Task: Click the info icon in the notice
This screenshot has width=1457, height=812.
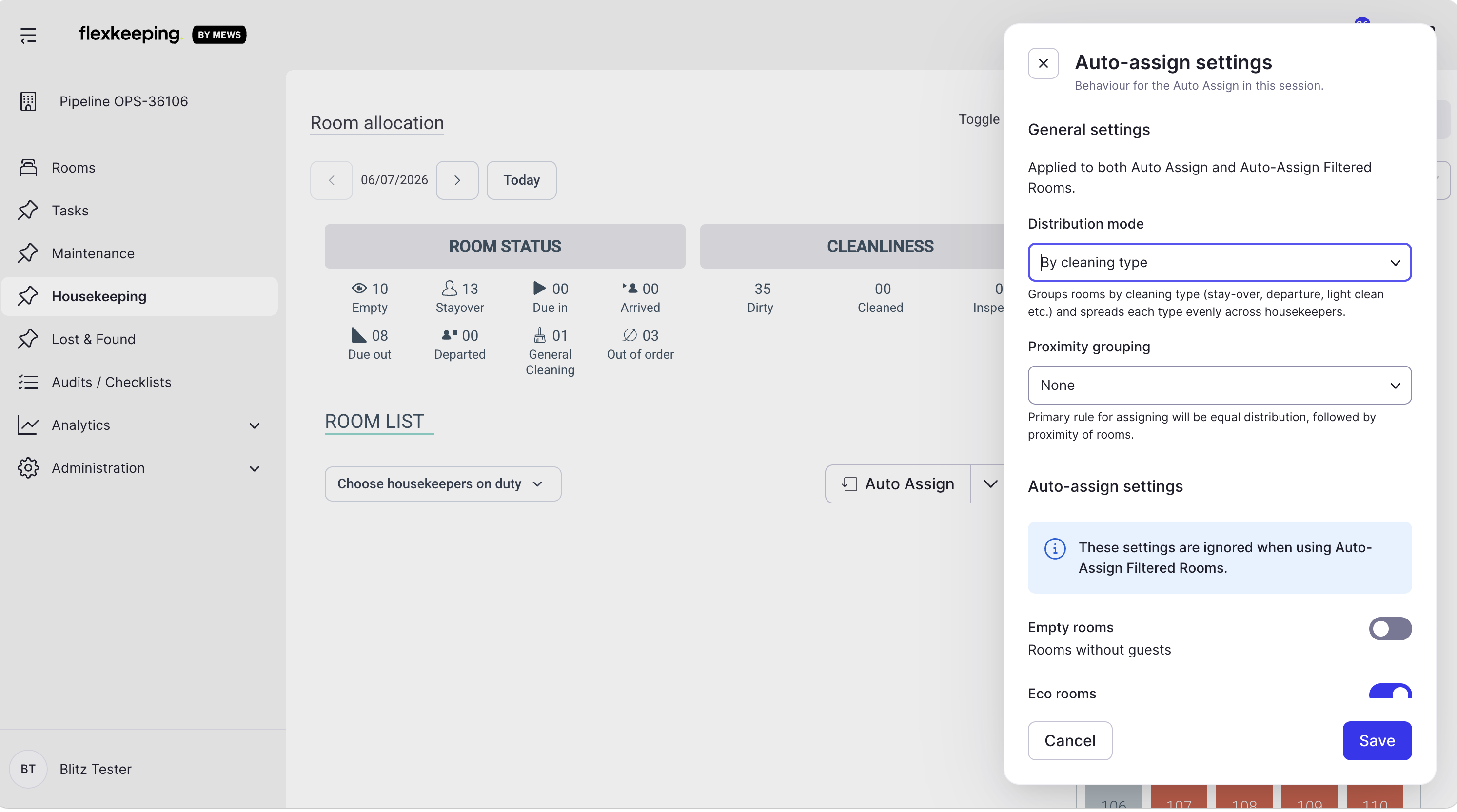Action: click(x=1055, y=548)
